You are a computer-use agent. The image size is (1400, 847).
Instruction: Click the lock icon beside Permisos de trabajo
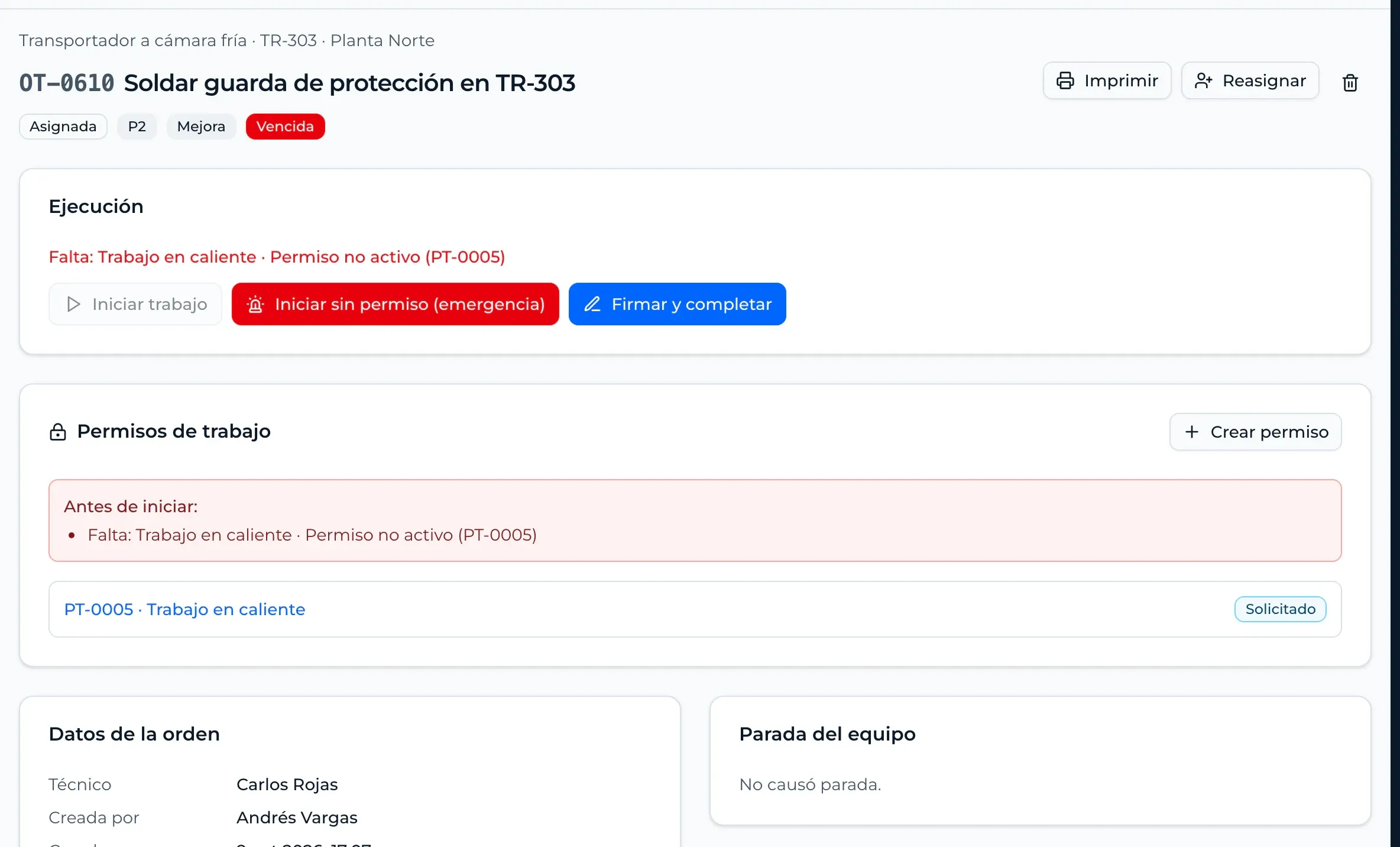coord(58,432)
